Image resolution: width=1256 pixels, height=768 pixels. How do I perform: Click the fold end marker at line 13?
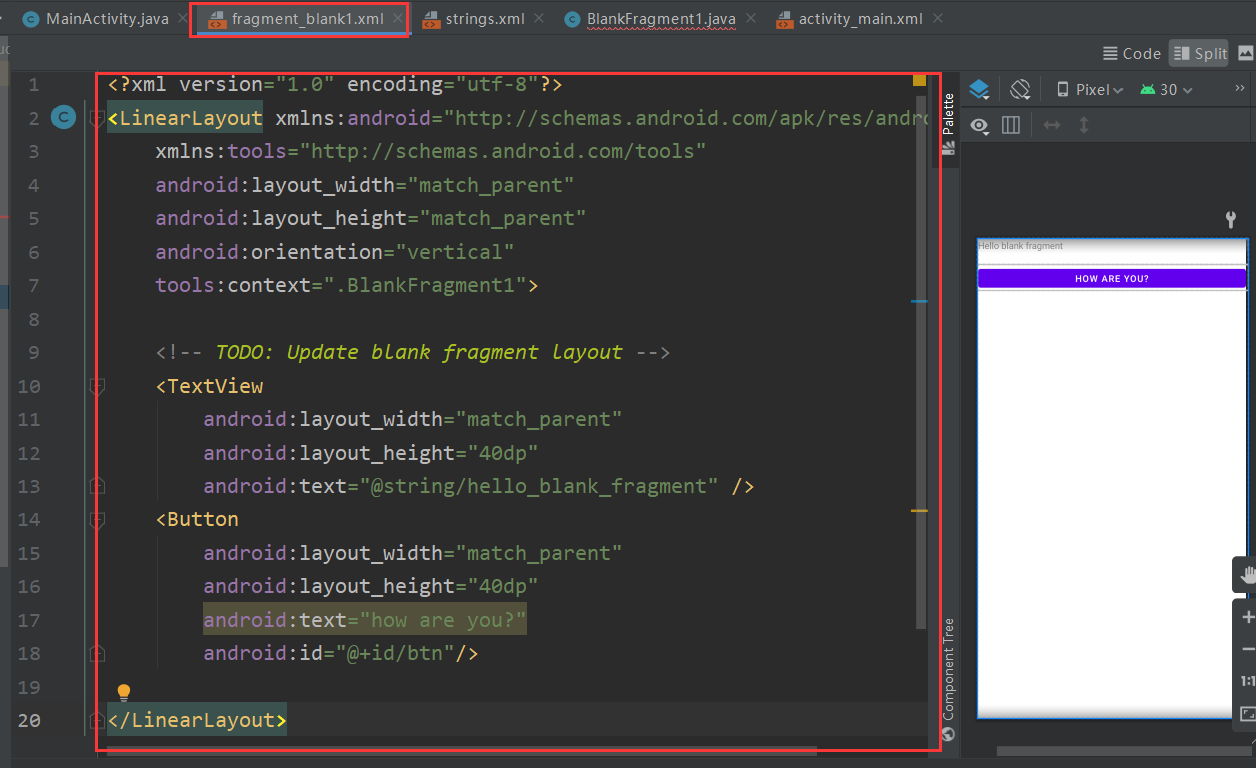97,486
